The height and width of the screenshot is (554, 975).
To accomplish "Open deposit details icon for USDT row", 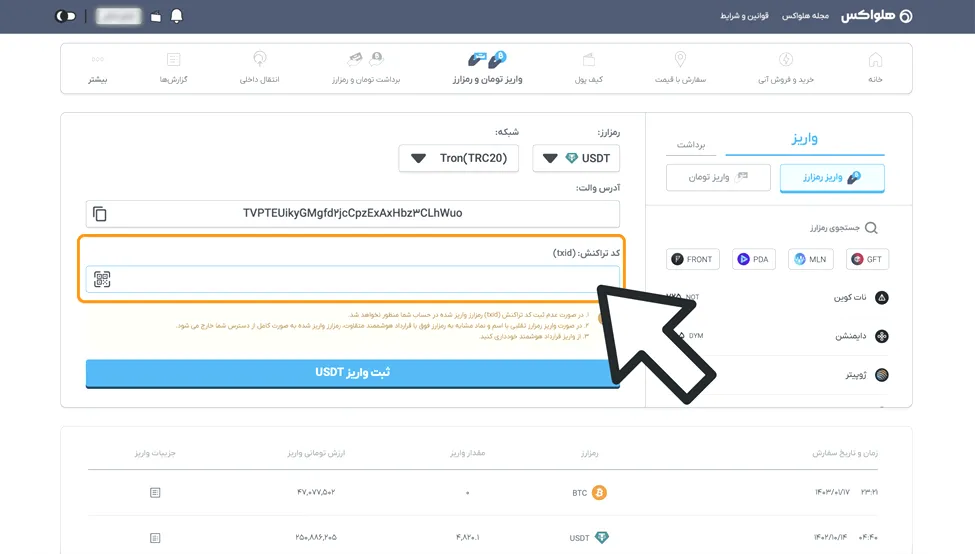I will click(x=155, y=538).
